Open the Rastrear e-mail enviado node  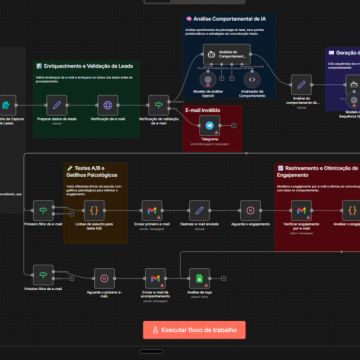199,210
